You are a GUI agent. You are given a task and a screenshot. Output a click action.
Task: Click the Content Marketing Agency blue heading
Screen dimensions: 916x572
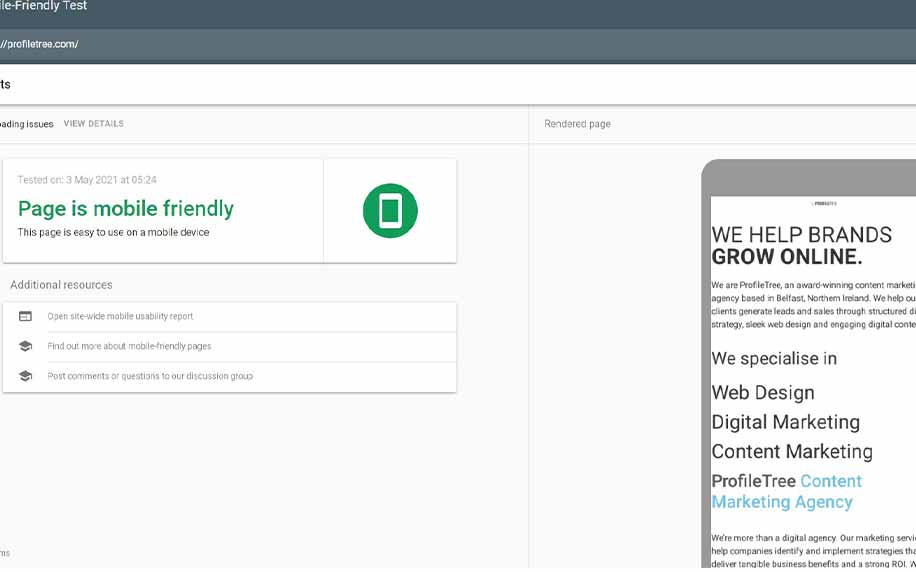787,491
